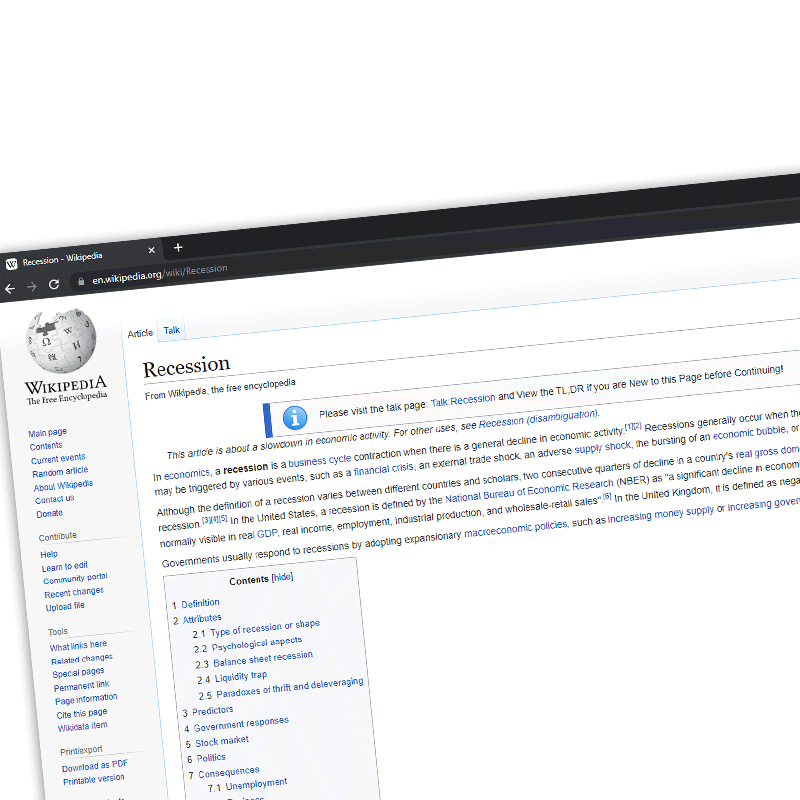
Task: Open About Wikipedia link
Action: (x=63, y=485)
